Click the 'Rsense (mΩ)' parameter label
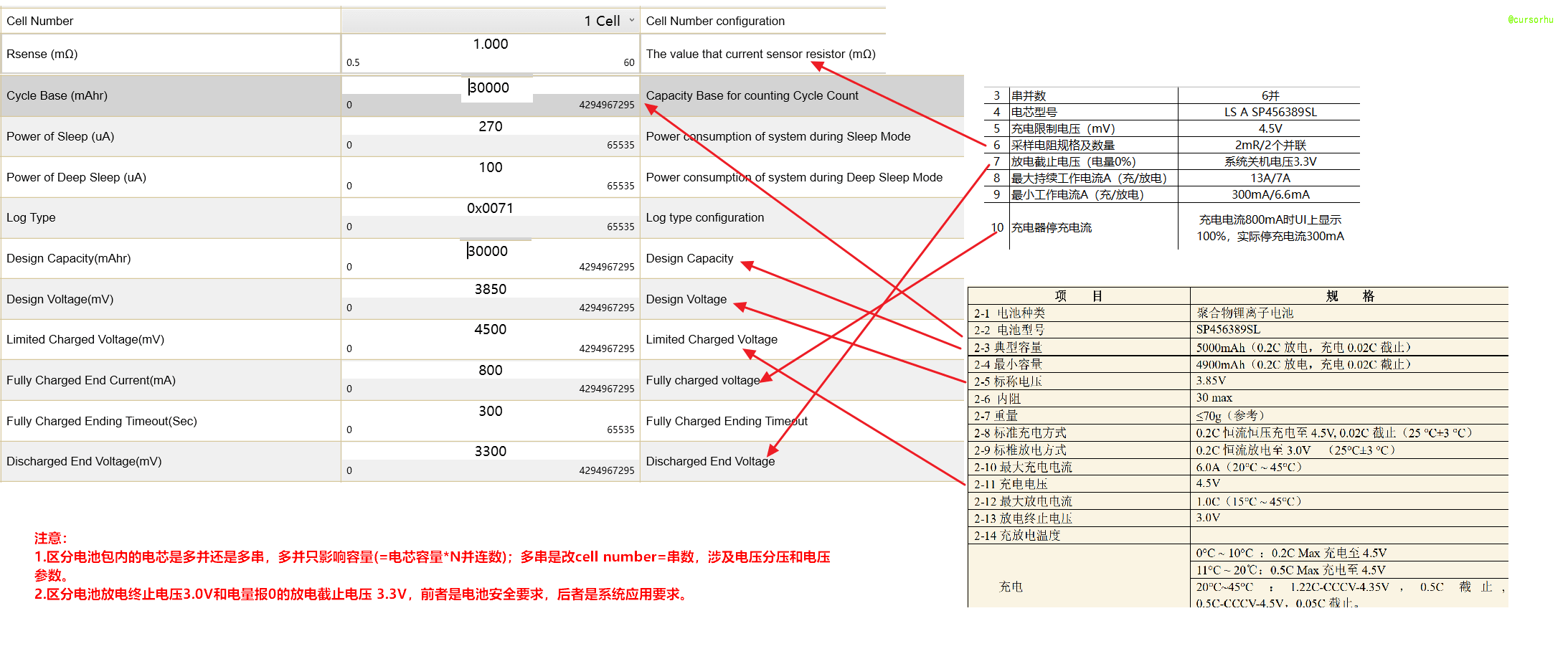 (42, 54)
